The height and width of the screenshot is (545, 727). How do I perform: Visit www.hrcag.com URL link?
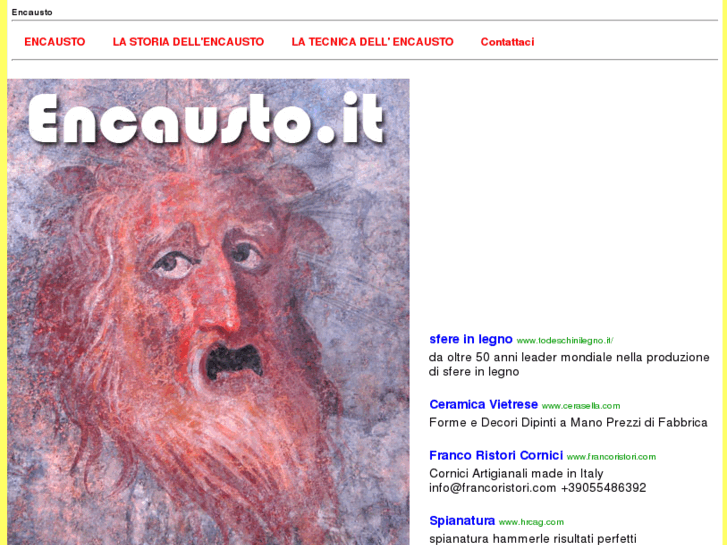tap(531, 522)
